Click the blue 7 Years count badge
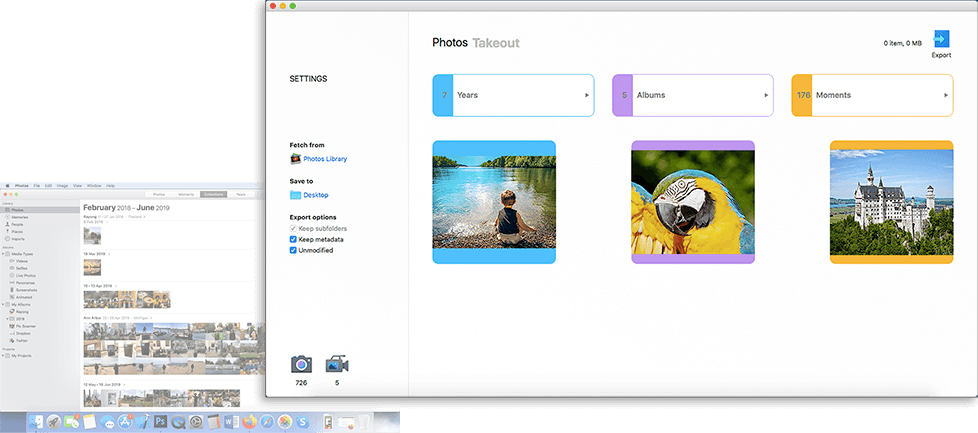Image resolution: width=978 pixels, height=433 pixels. 443,95
